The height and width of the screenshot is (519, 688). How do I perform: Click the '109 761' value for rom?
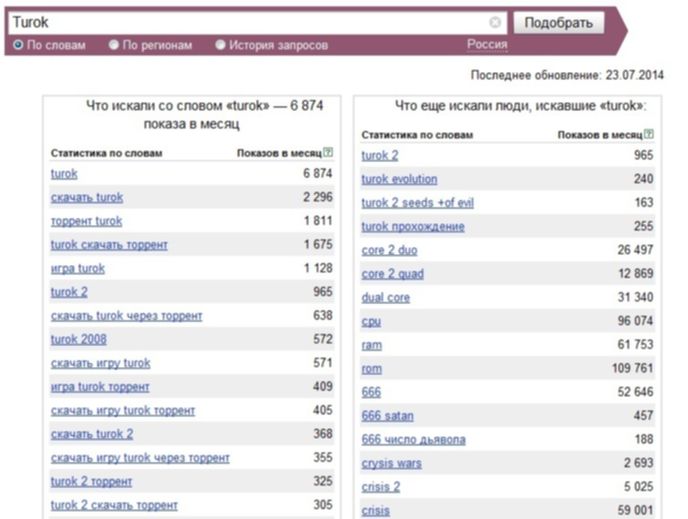pyautogui.click(x=632, y=368)
